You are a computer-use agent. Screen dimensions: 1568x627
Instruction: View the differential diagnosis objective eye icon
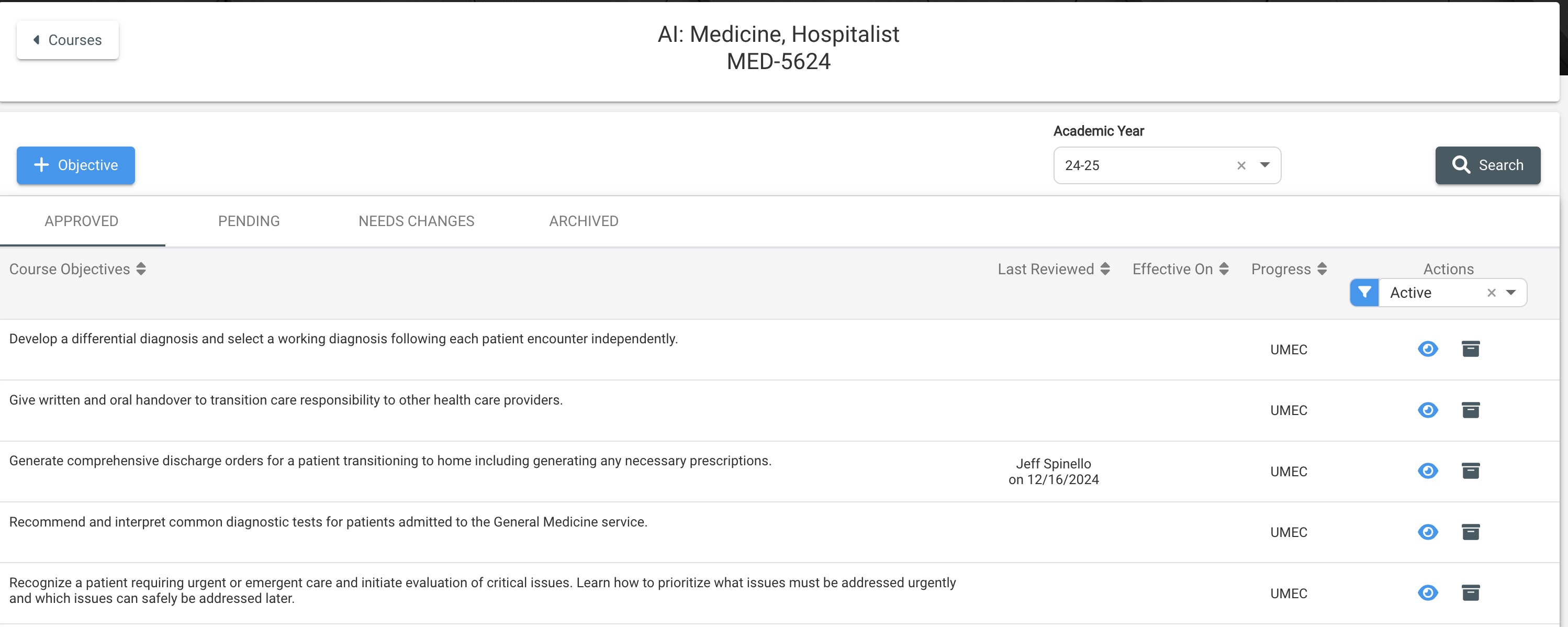click(1428, 349)
